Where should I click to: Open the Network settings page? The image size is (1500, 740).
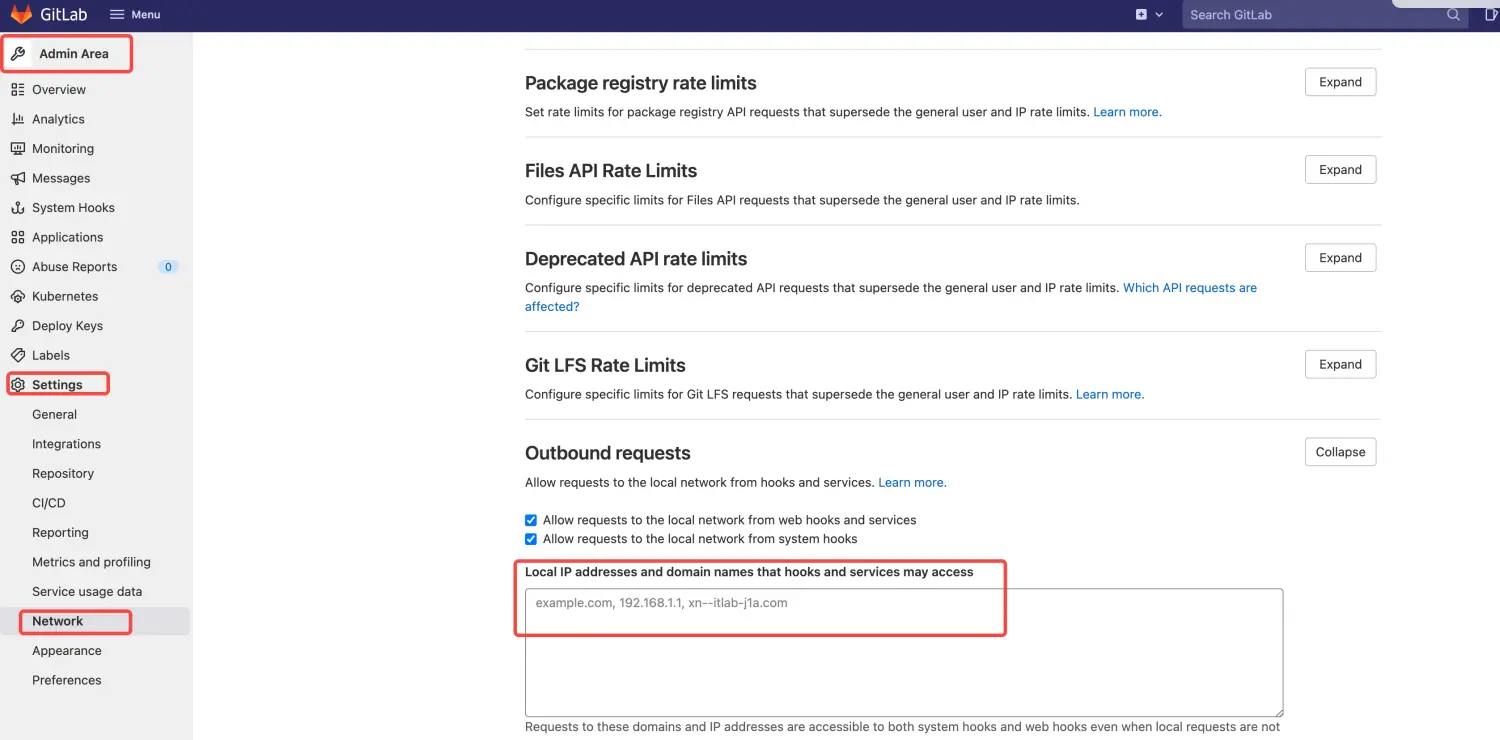point(58,621)
